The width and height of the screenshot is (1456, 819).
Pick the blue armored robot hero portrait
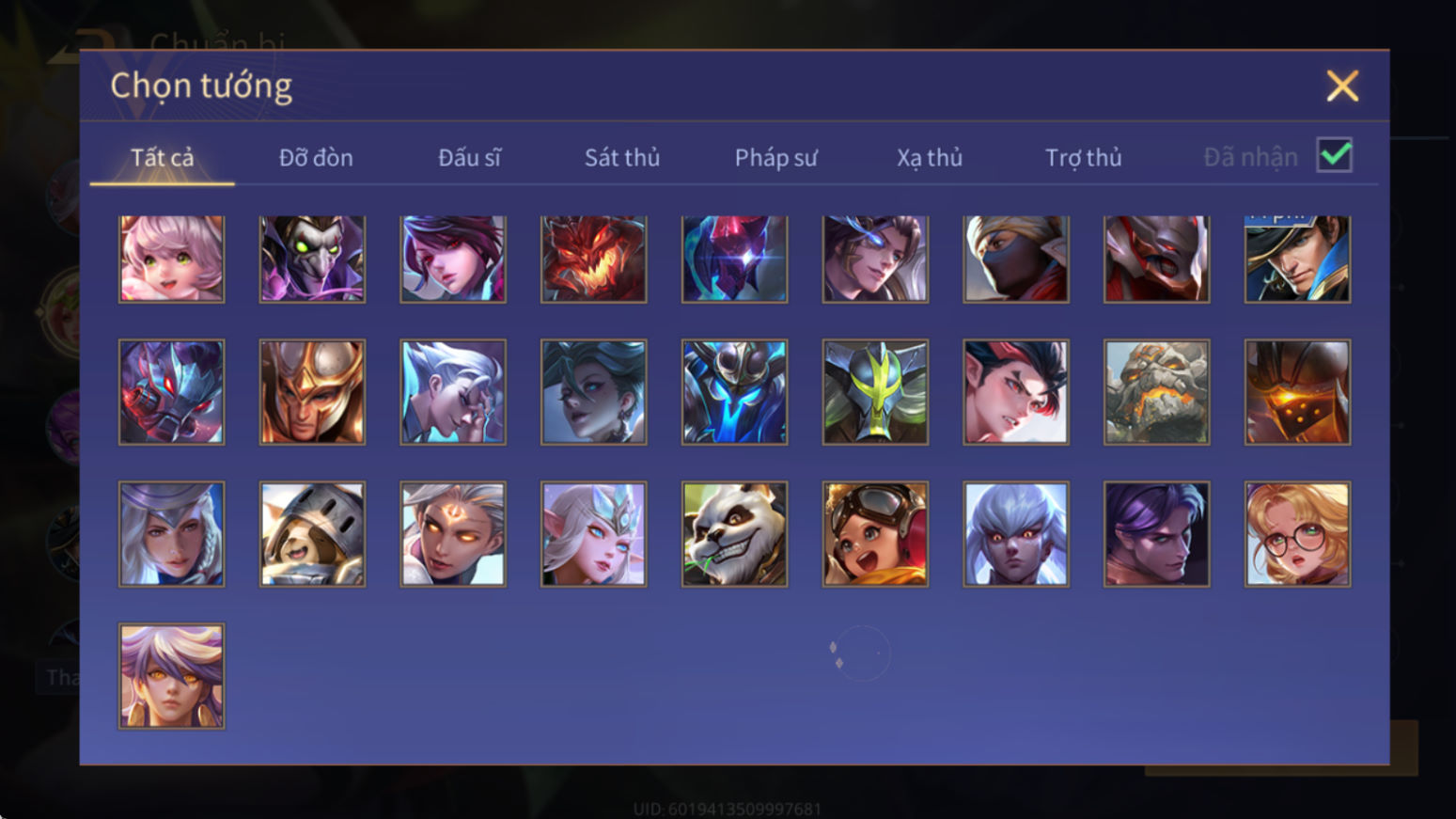point(734,392)
